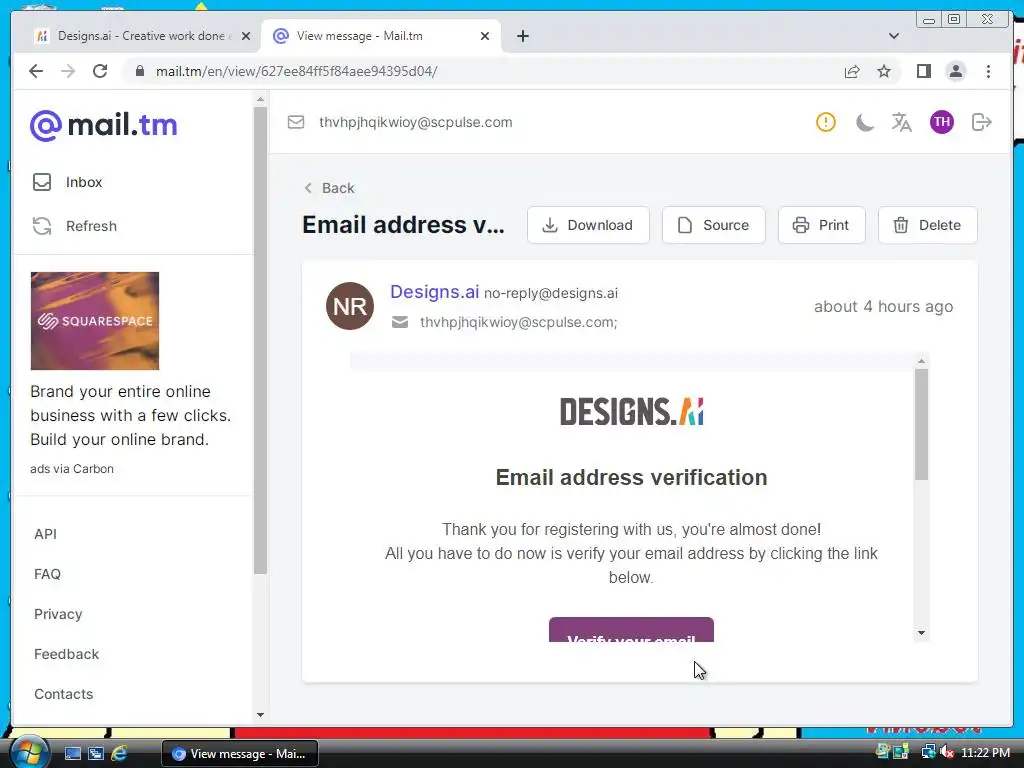Screen dimensions: 1024x768
Task: Click the mail.tm logo
Action: (103, 125)
